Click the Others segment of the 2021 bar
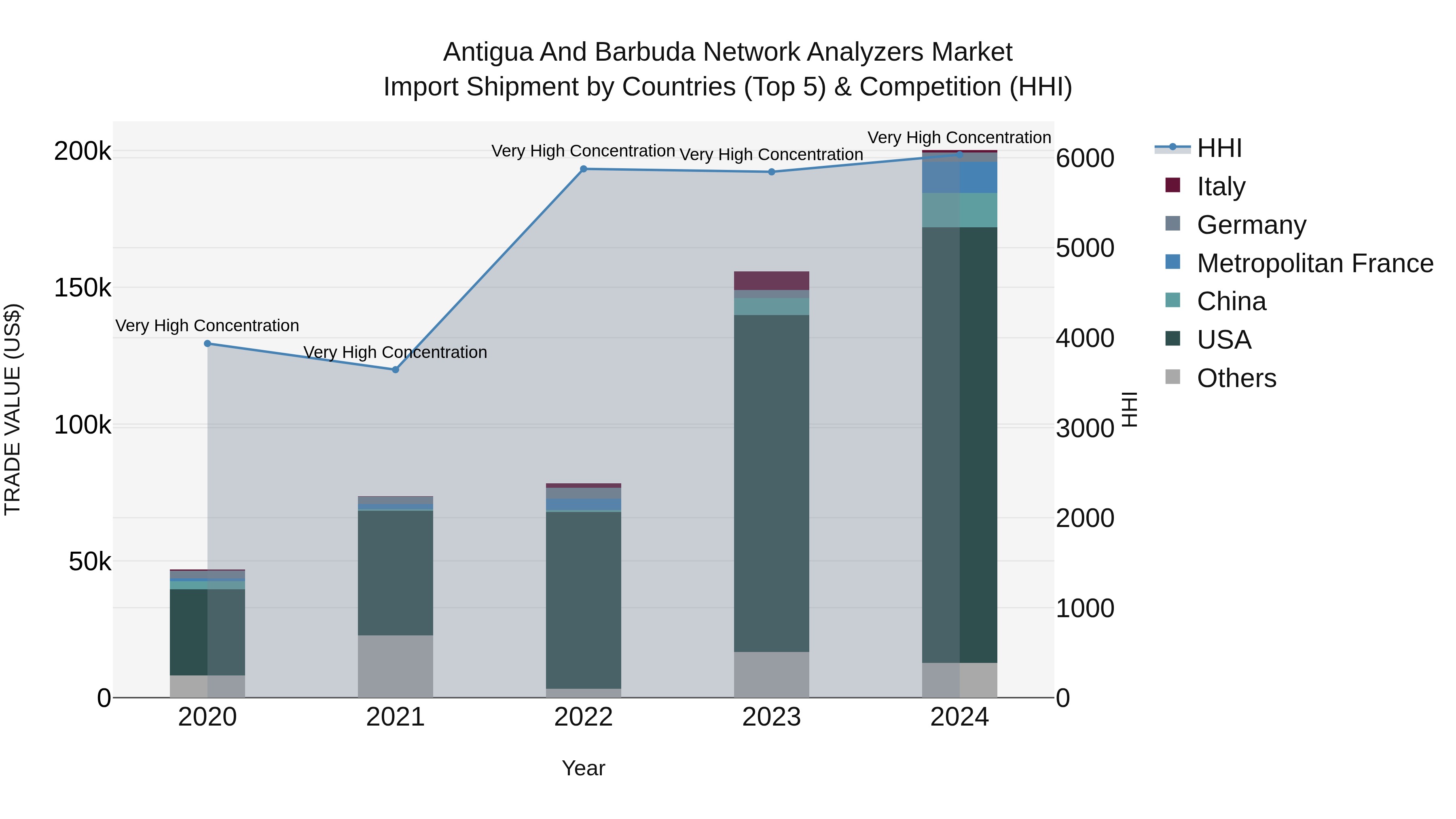The image size is (1456, 819). point(396,667)
